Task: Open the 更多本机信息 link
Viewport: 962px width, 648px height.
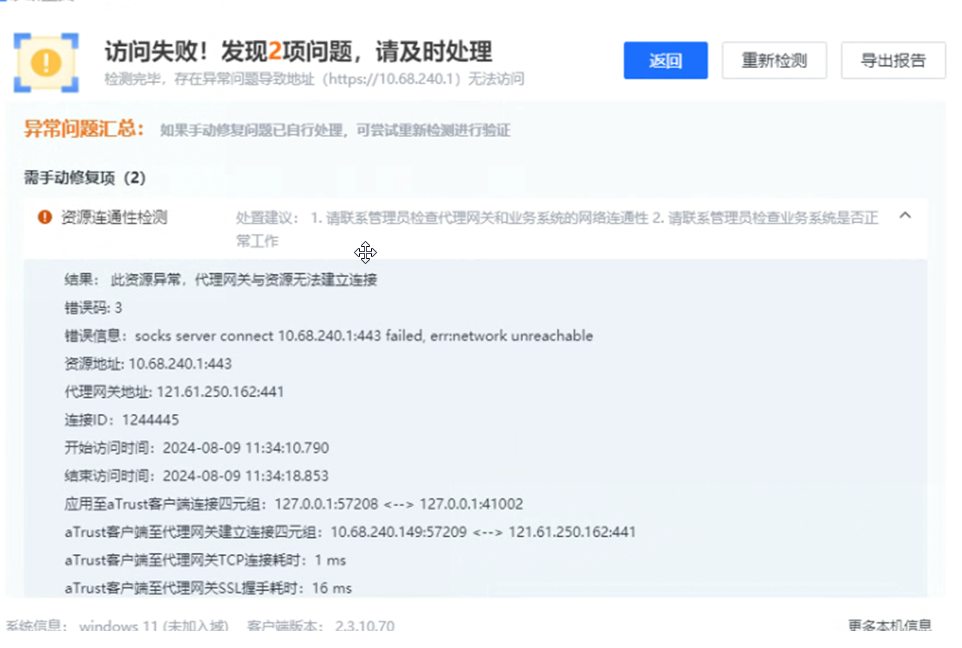Action: tap(890, 626)
